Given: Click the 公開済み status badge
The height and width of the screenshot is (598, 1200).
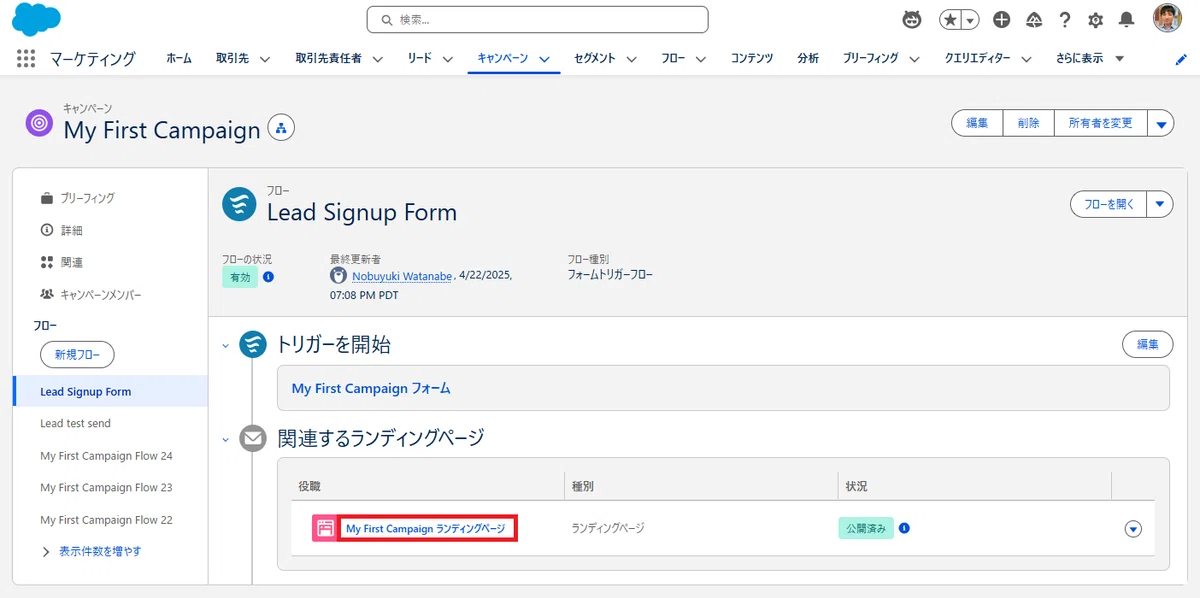Looking at the screenshot, I should tap(865, 528).
